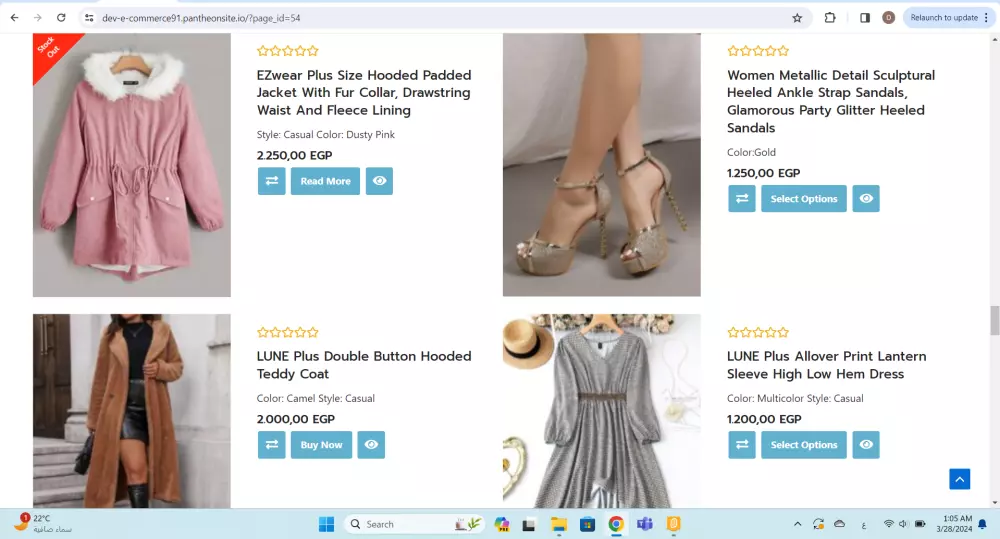Open the volume speaker tray icon

[903, 524]
